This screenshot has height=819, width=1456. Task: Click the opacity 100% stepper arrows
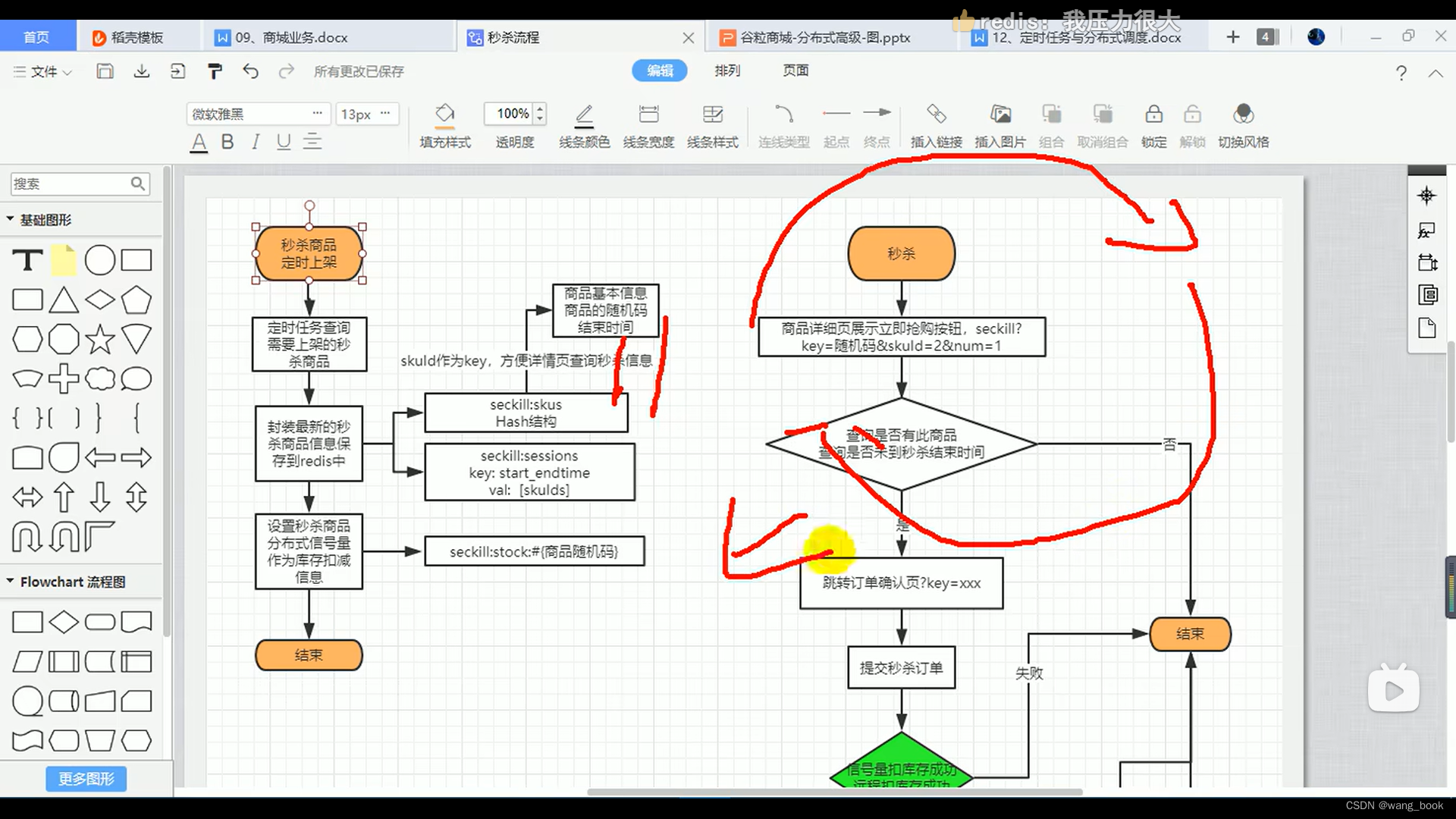tap(540, 114)
